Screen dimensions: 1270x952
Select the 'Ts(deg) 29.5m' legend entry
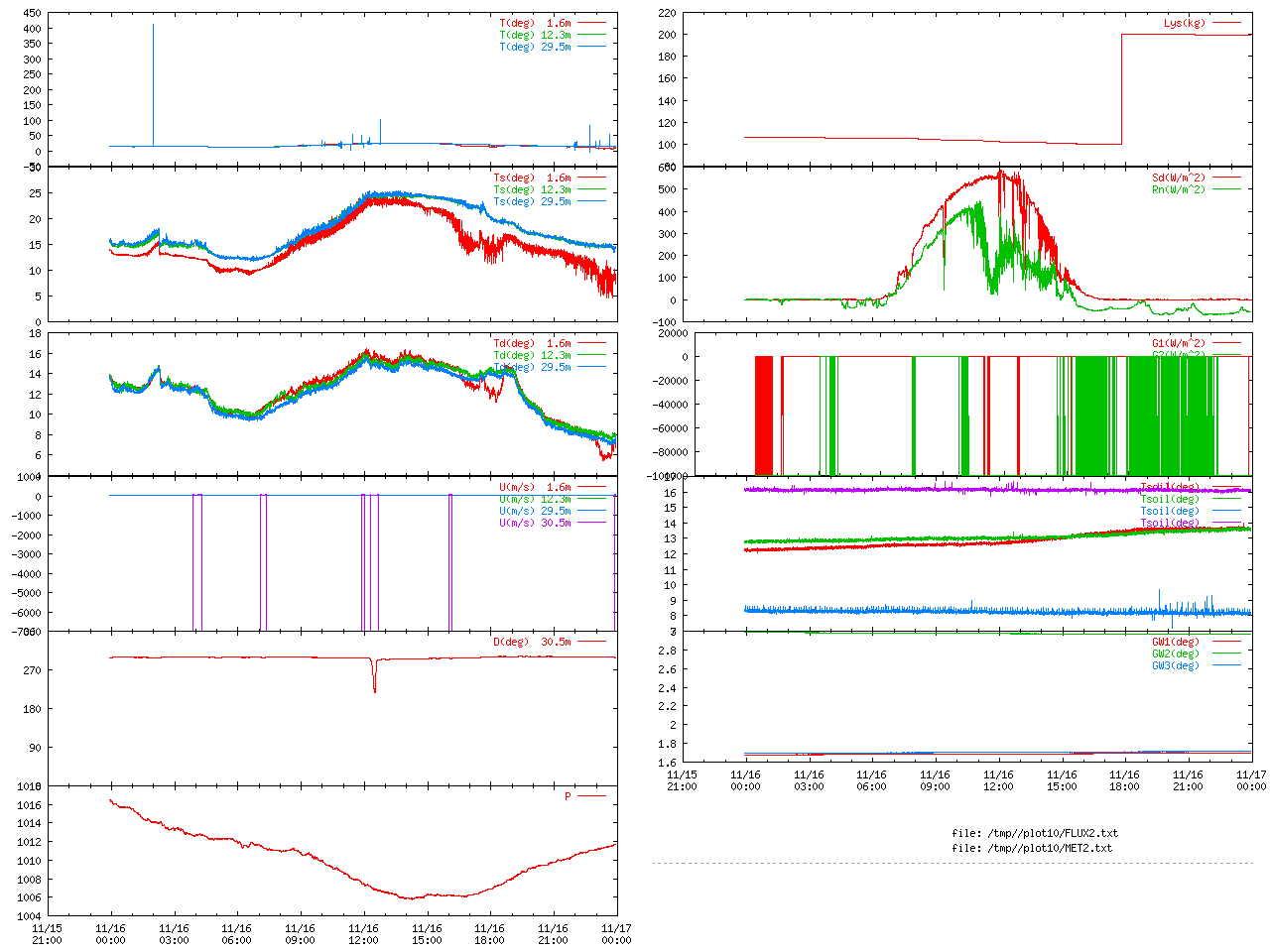[x=533, y=202]
